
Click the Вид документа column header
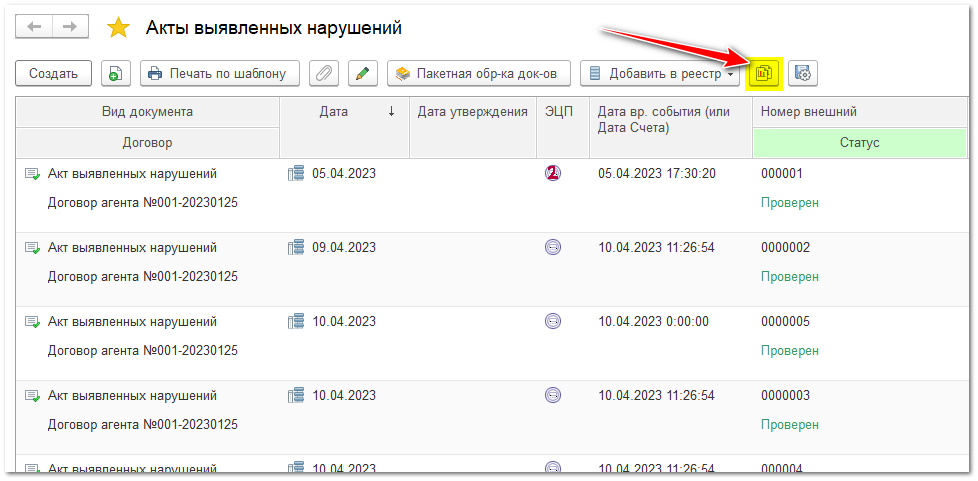[147, 112]
